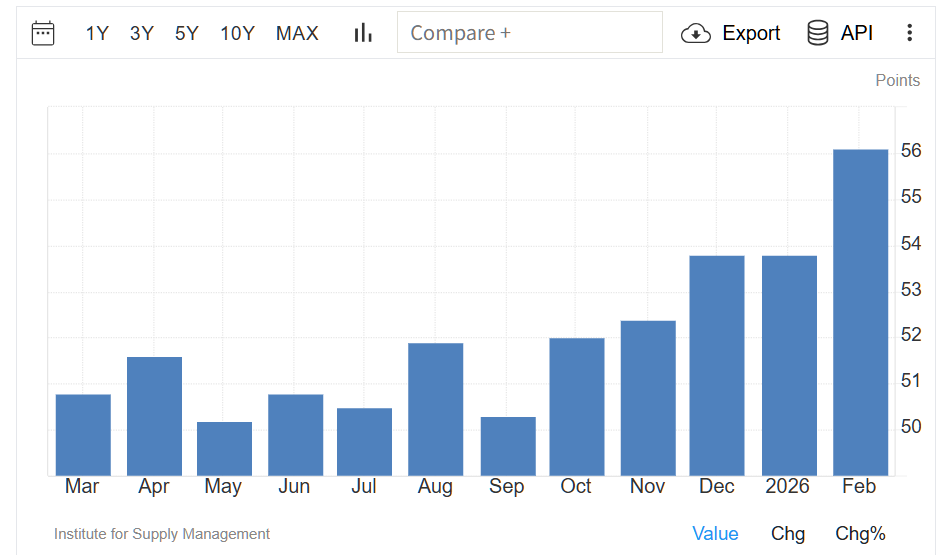Switch to 5Y time range

(187, 33)
